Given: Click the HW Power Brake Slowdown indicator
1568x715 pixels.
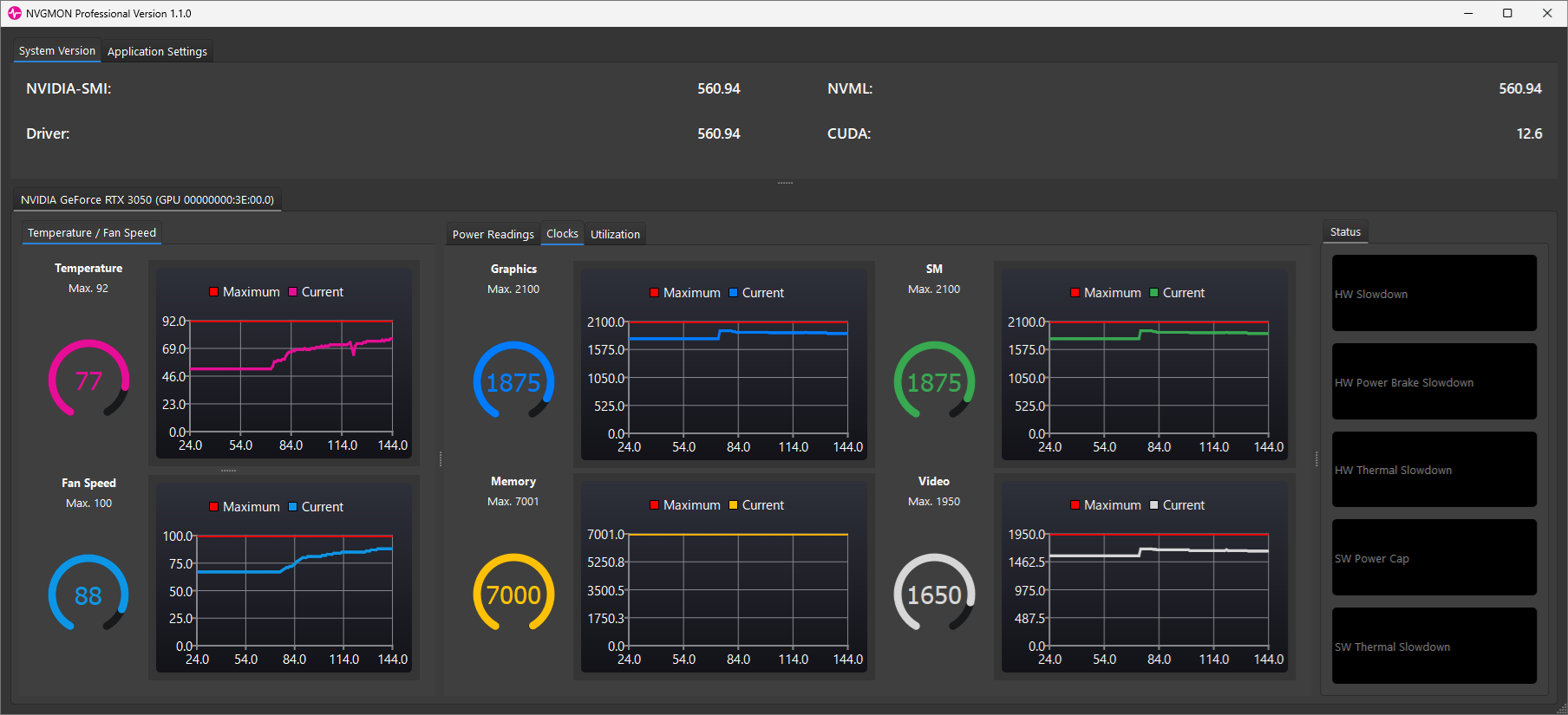Looking at the screenshot, I should 1434,381.
